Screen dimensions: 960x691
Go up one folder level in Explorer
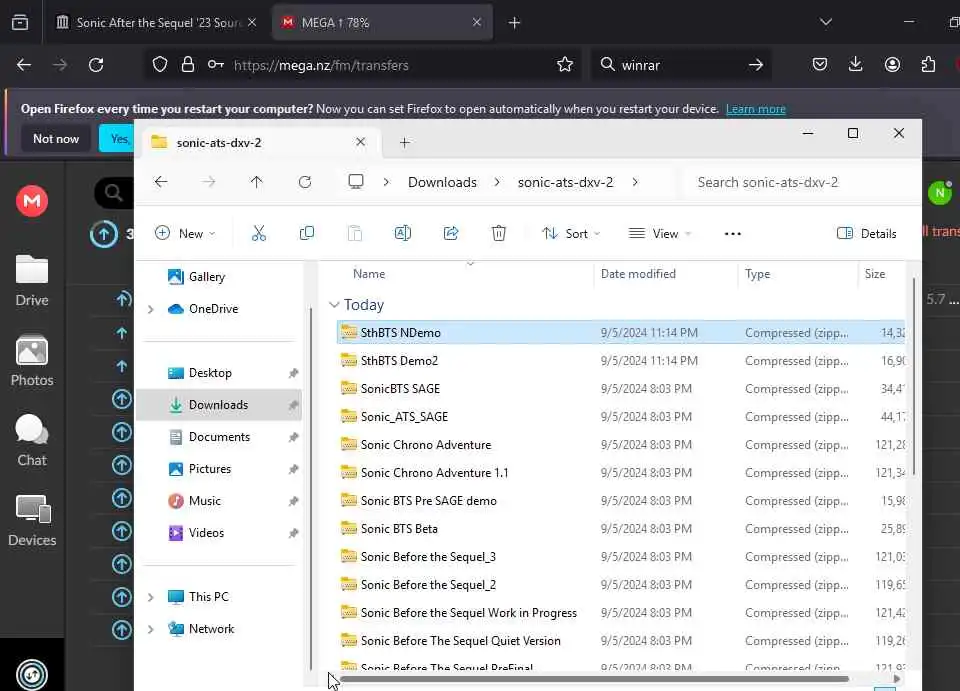tap(256, 182)
